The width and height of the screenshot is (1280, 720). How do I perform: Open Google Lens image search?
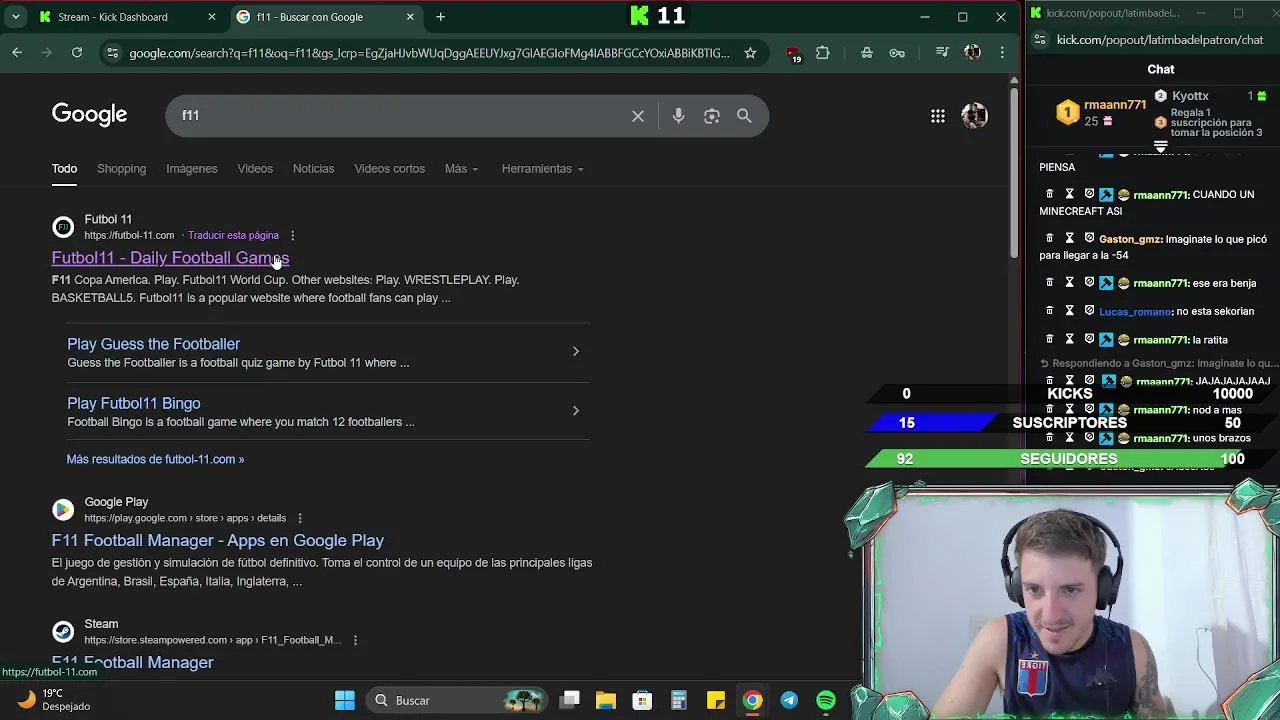(711, 116)
